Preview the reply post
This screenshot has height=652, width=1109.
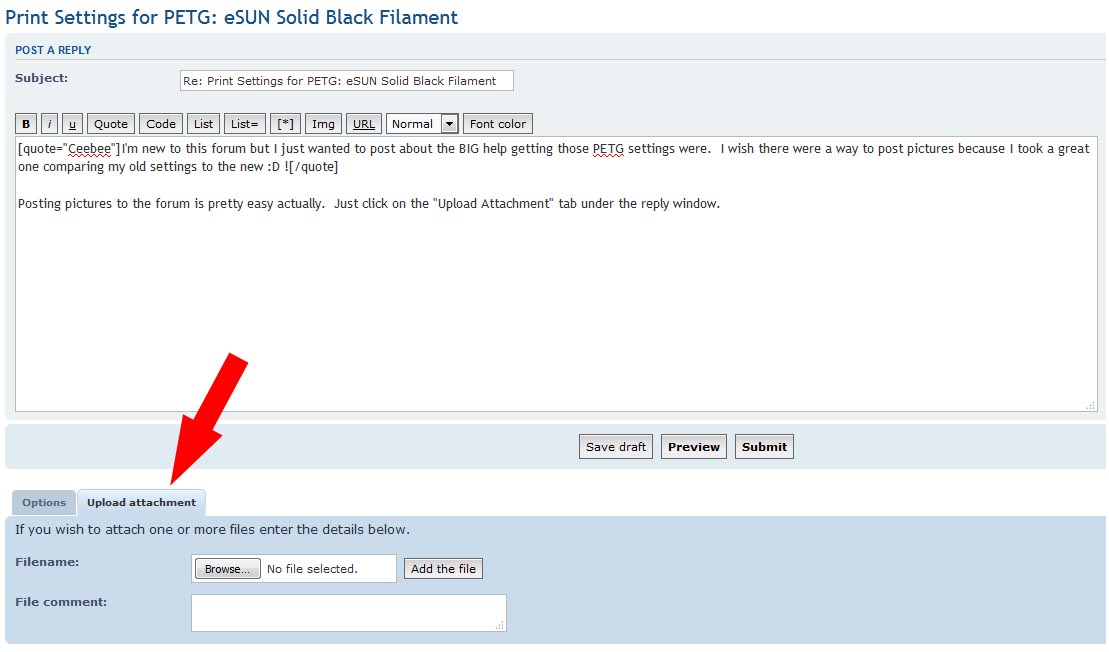point(694,447)
